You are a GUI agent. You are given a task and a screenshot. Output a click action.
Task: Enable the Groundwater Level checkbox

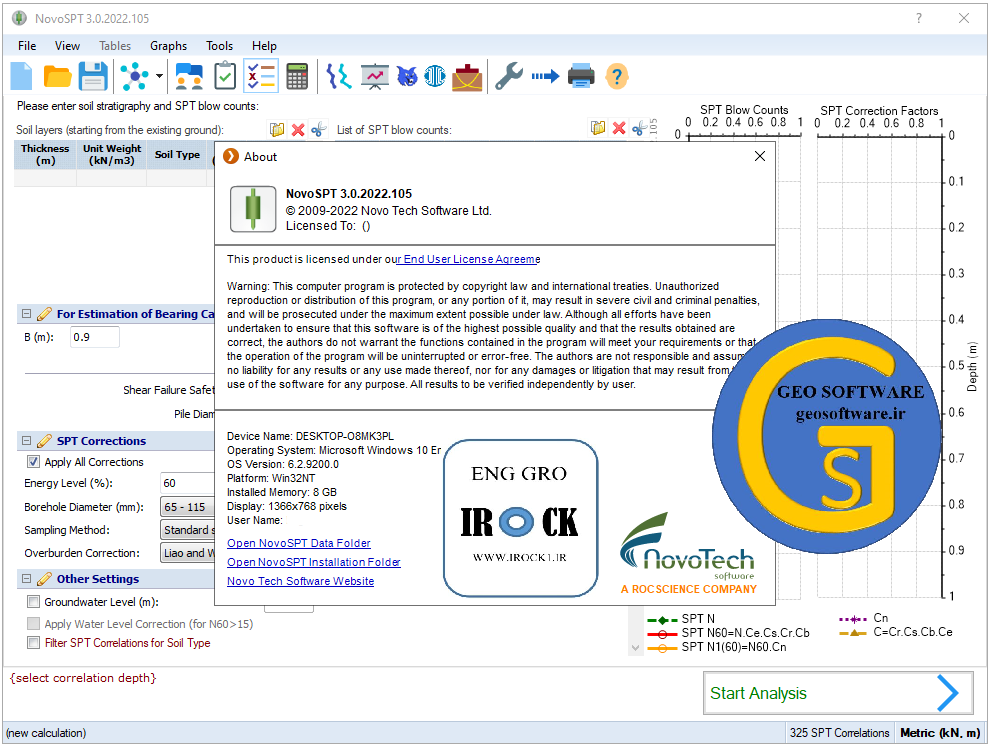(34, 602)
